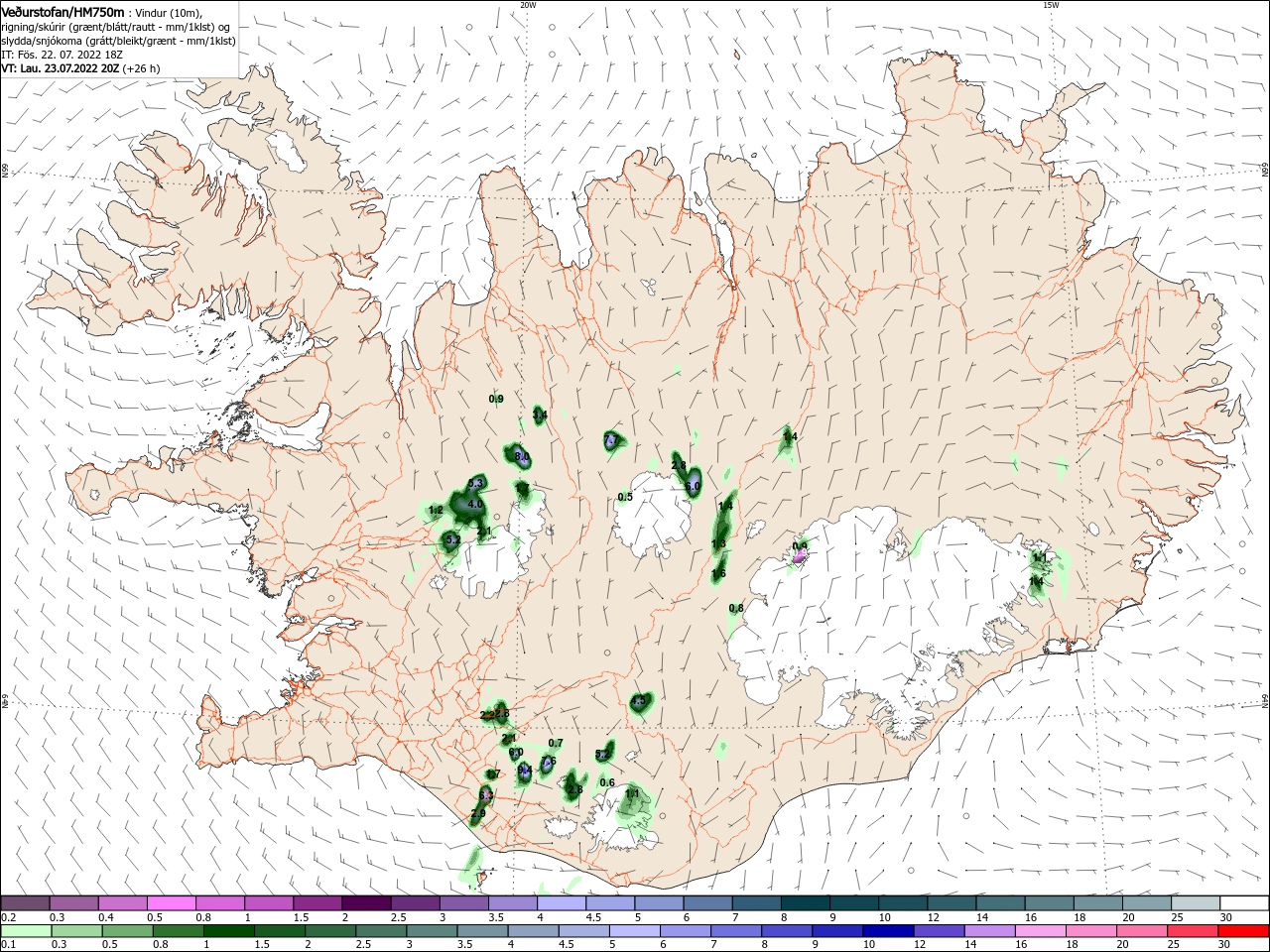This screenshot has height=952, width=1270.
Task: Click the 1.6 precipitation value on the map
Action: (718, 574)
